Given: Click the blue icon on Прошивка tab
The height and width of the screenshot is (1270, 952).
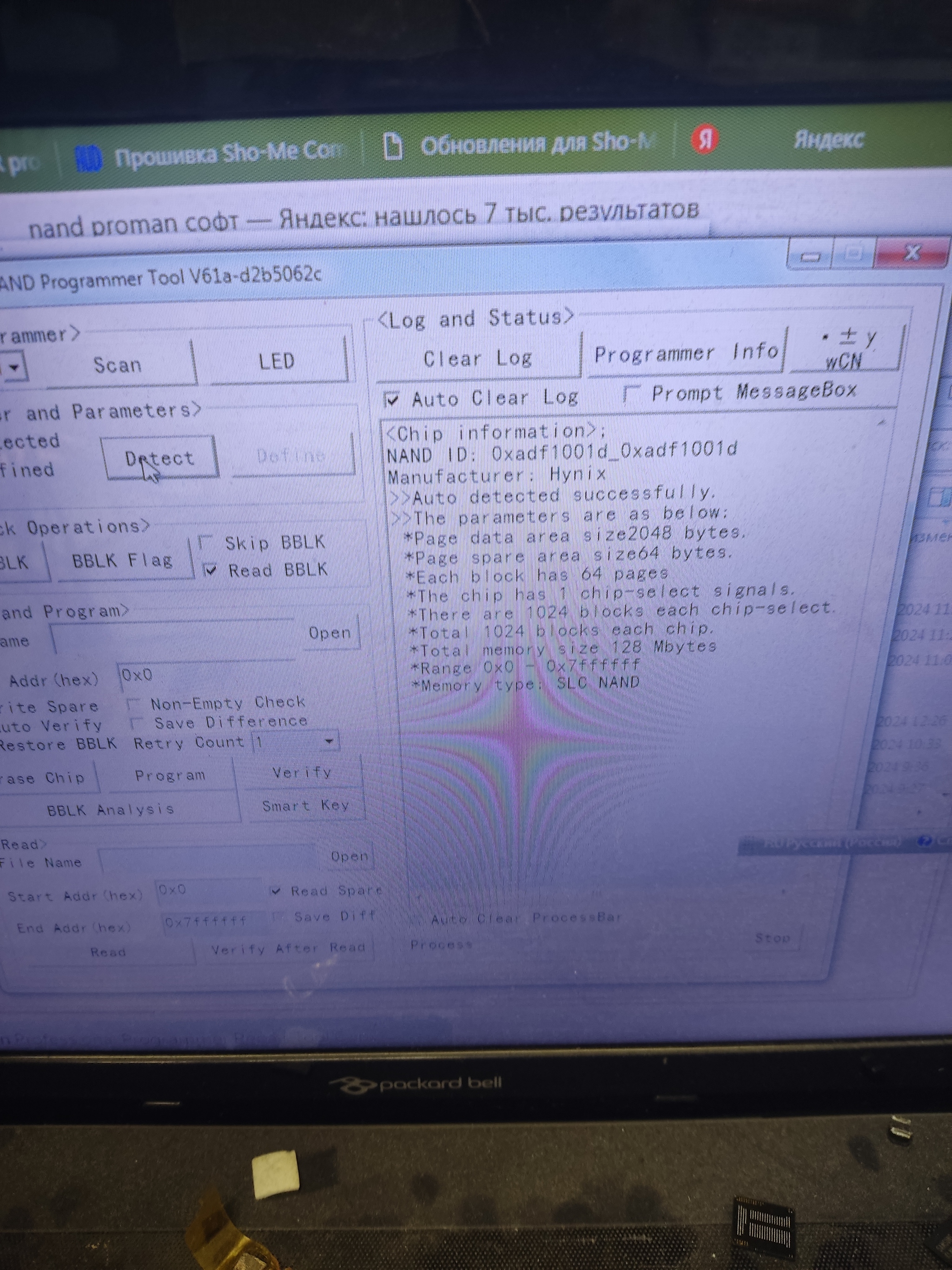Looking at the screenshot, I should point(88,159).
